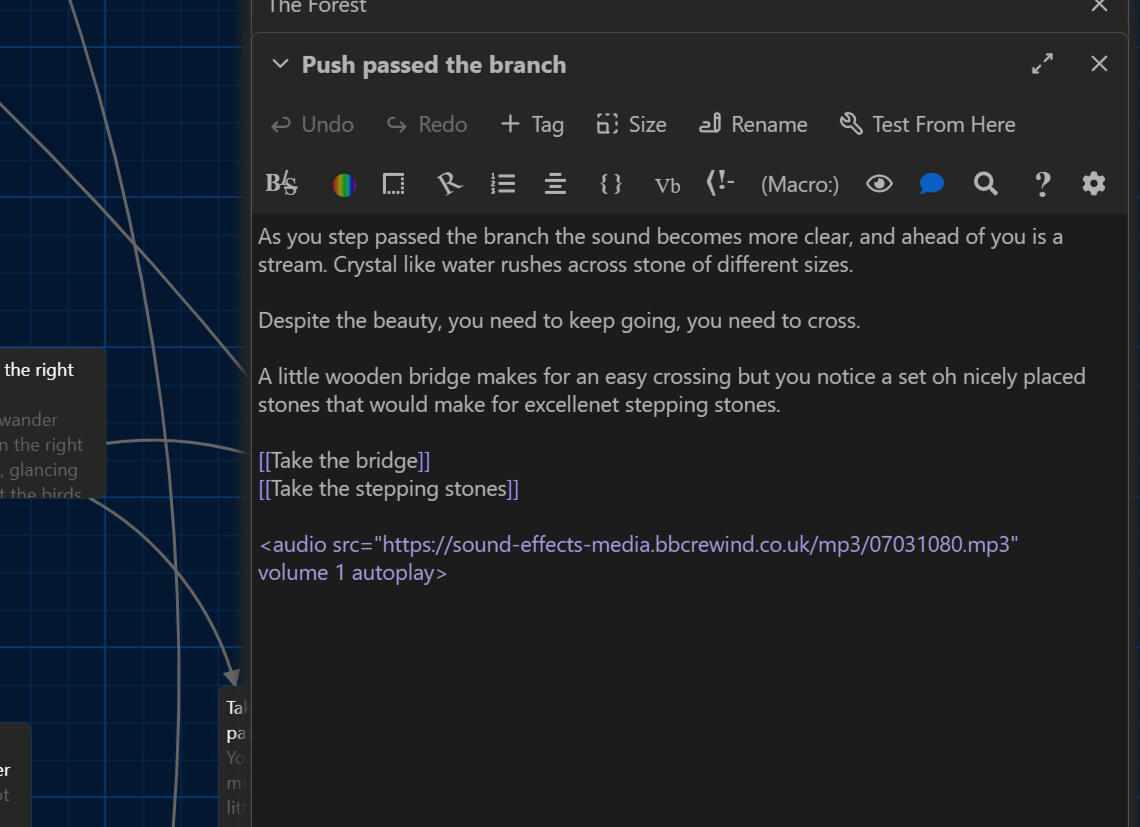
Task: Open the Vb variables tool
Action: [x=667, y=185]
